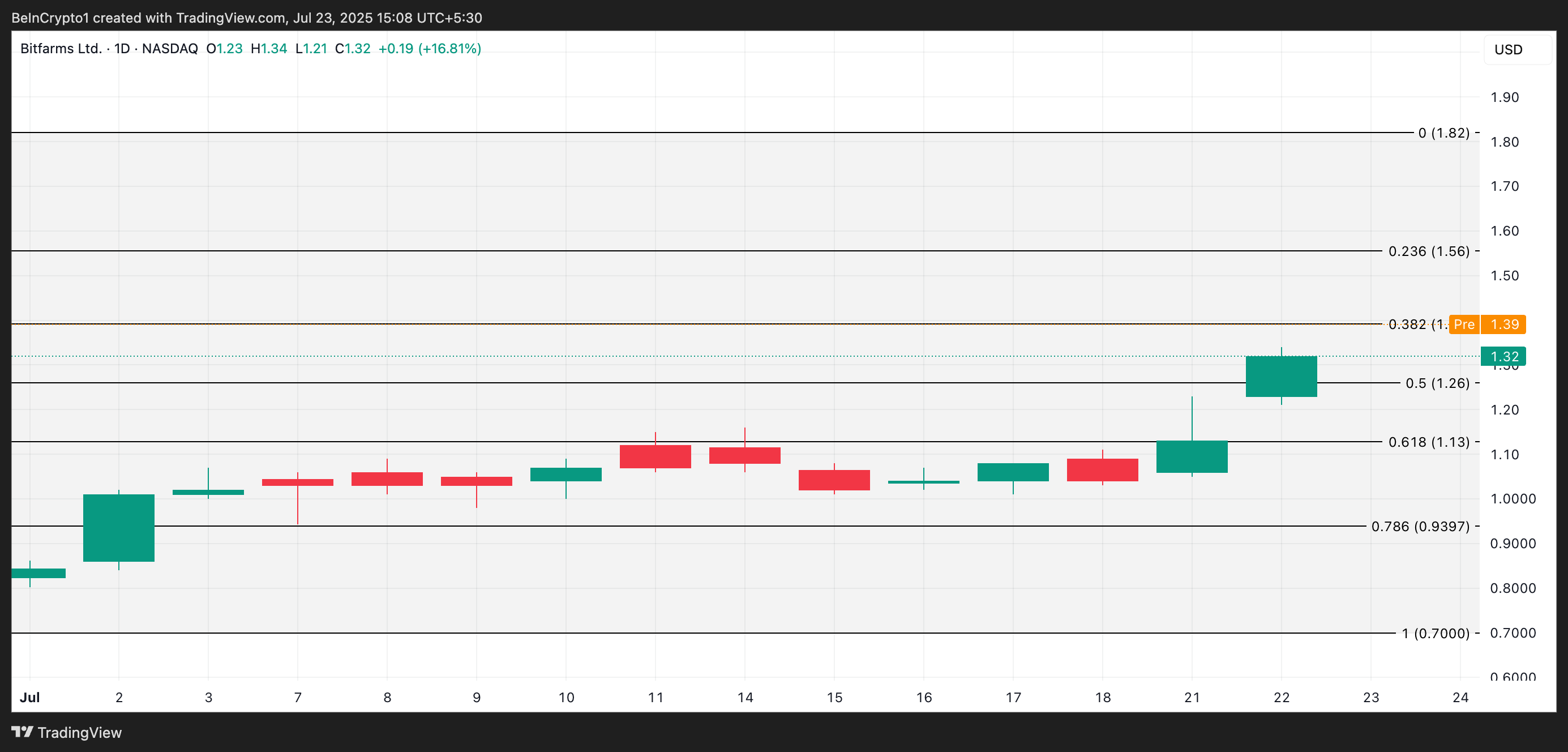The height and width of the screenshot is (752, 1568).
Task: Click the TradingView logo icon
Action: coord(22,731)
